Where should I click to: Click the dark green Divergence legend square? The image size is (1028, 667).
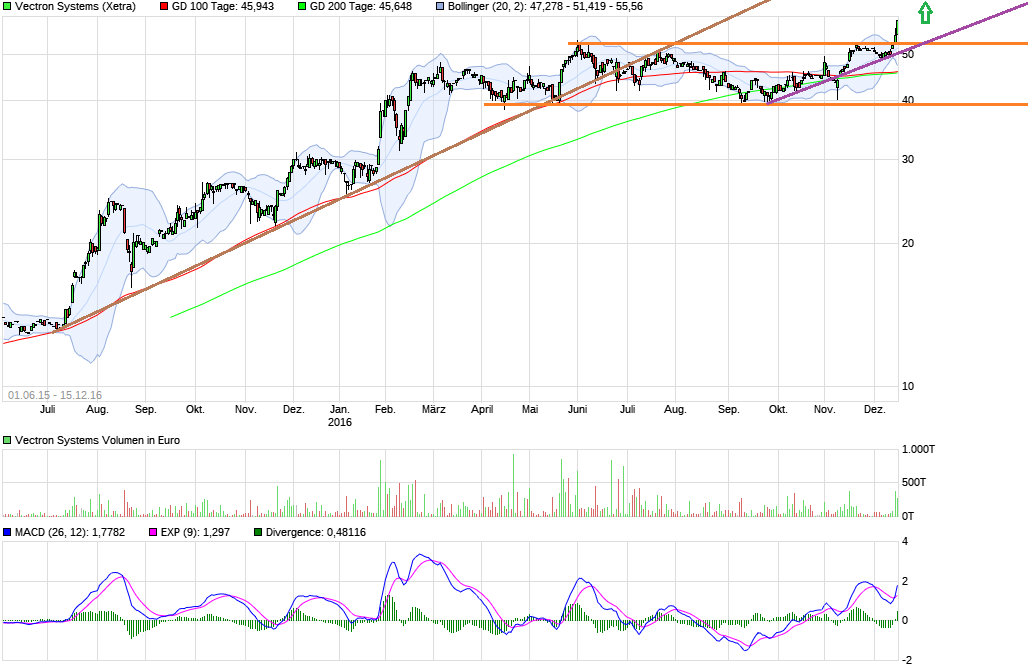click(x=259, y=532)
